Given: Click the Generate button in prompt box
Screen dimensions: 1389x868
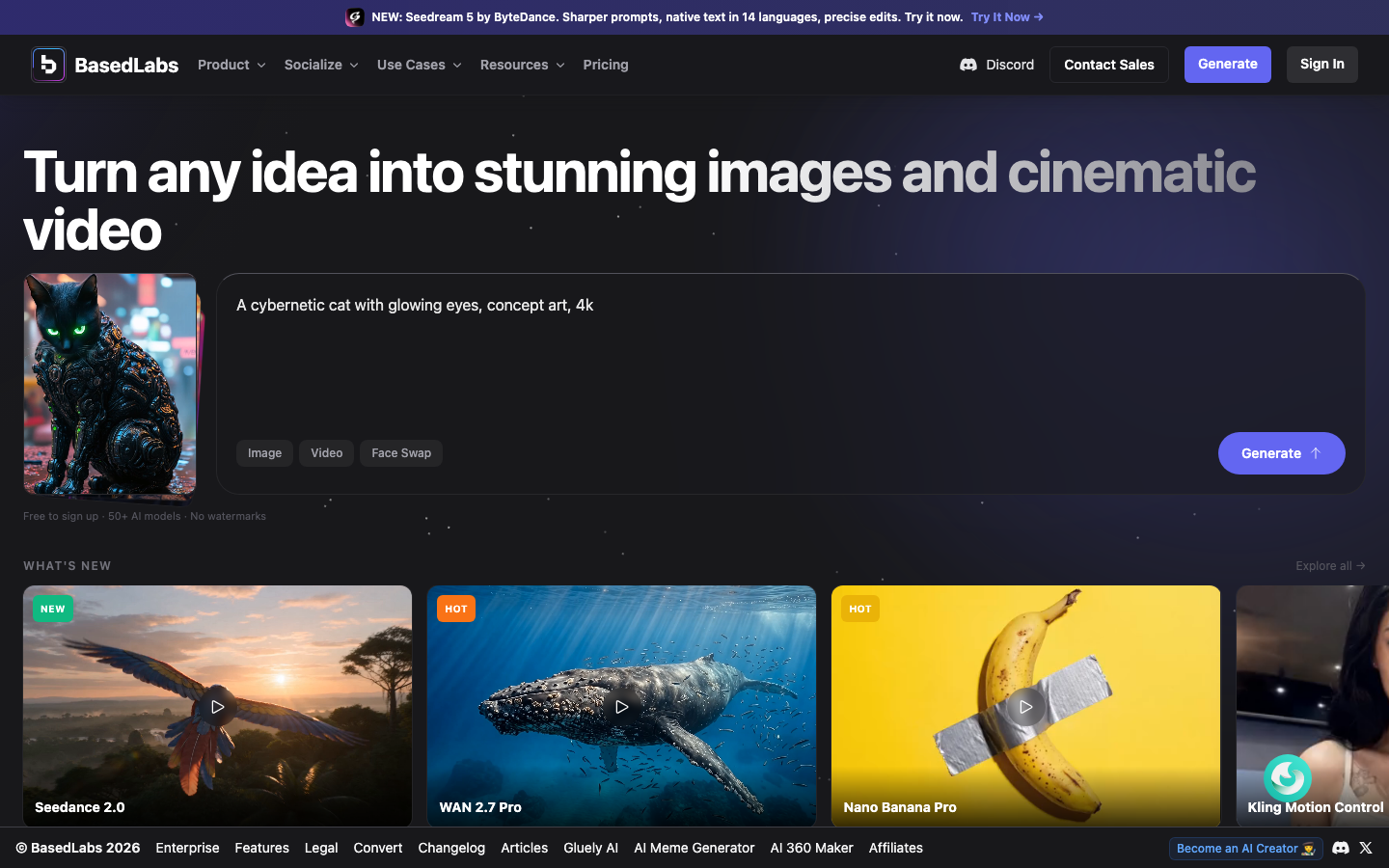Looking at the screenshot, I should [x=1282, y=453].
